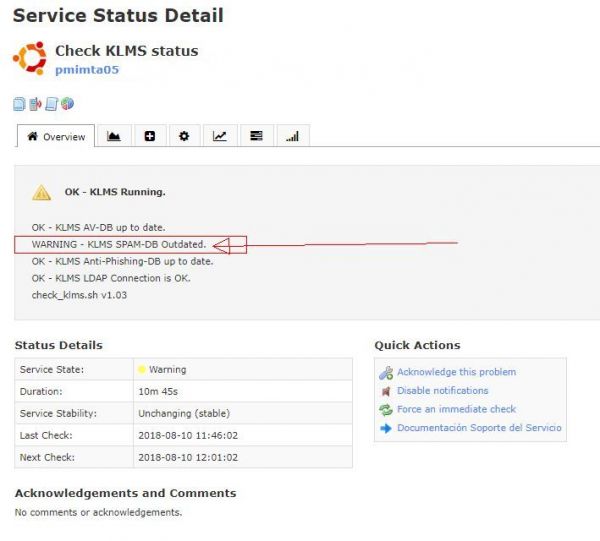Disable notifications for this service
Screen dimensions: 600x541
pos(442,391)
